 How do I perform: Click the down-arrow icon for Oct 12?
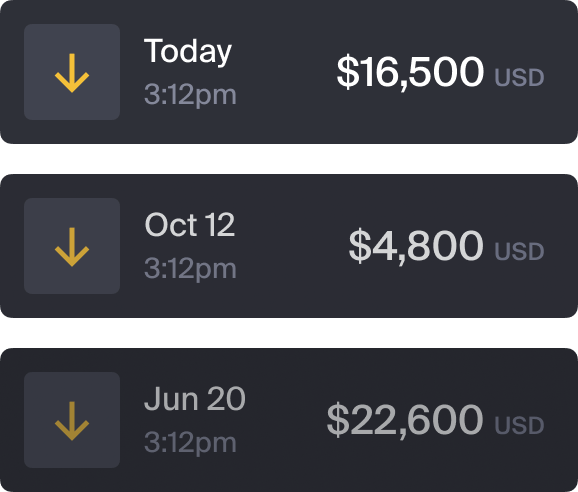click(x=72, y=247)
